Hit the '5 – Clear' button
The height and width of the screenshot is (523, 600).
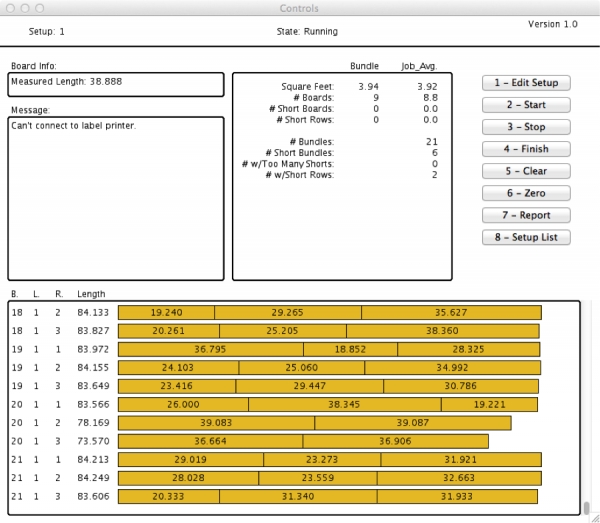[526, 171]
